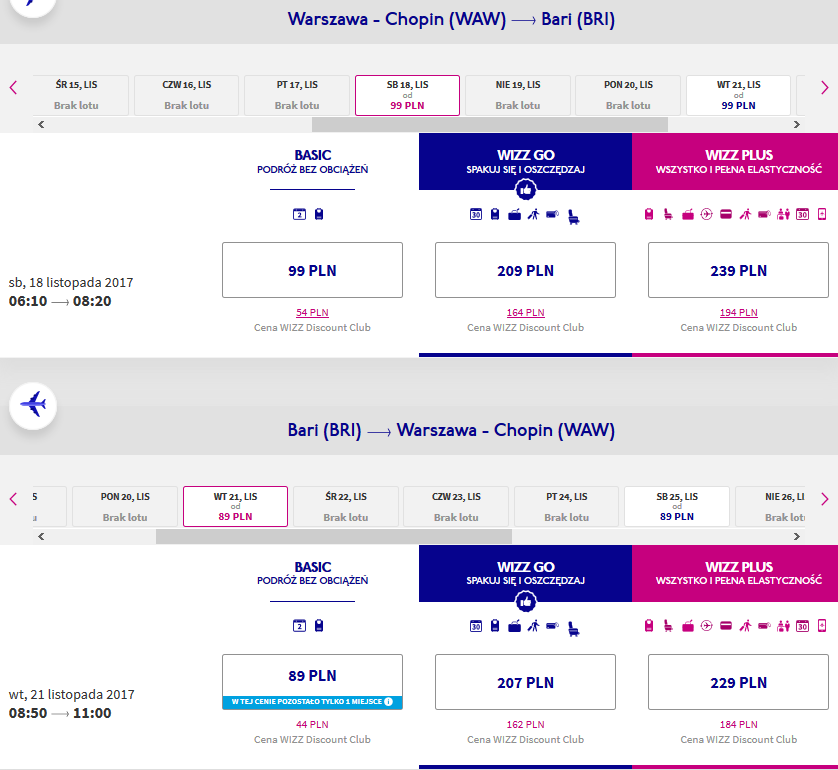Show earlier return dates with the pink left chevron
The width and height of the screenshot is (838, 770).
tap(13, 500)
